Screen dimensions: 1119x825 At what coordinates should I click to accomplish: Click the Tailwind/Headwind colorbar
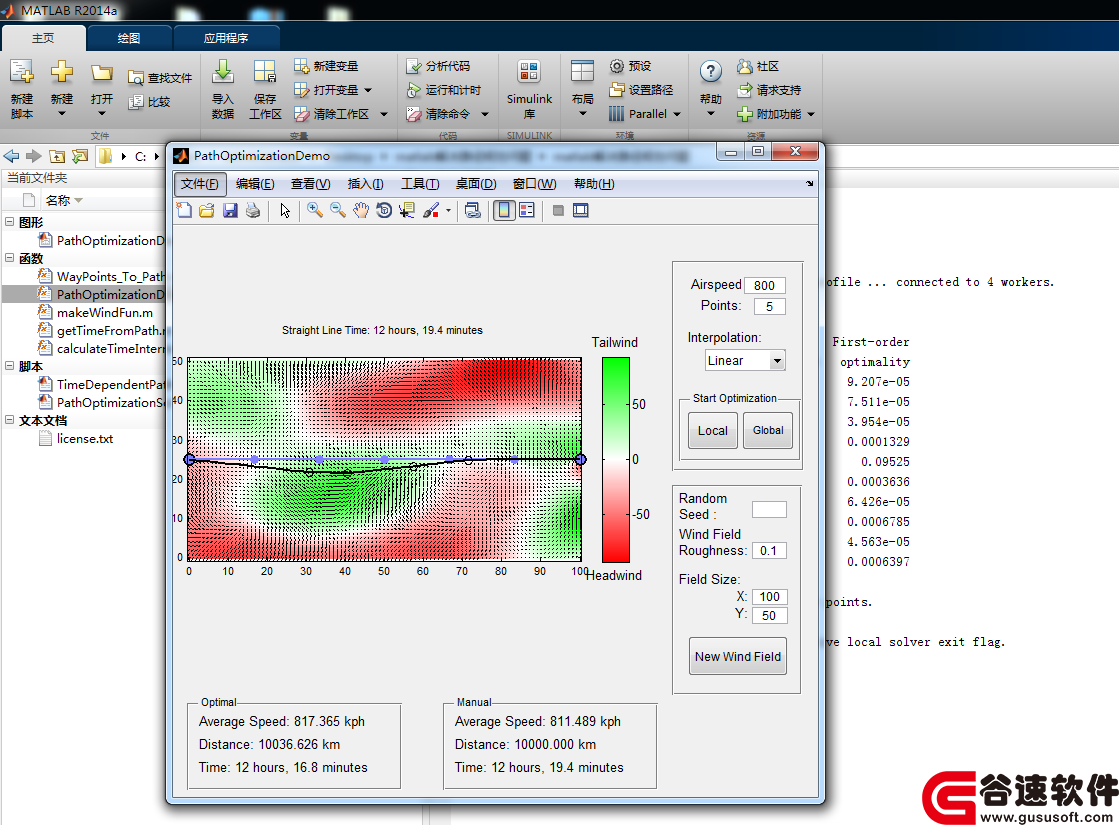coord(616,460)
